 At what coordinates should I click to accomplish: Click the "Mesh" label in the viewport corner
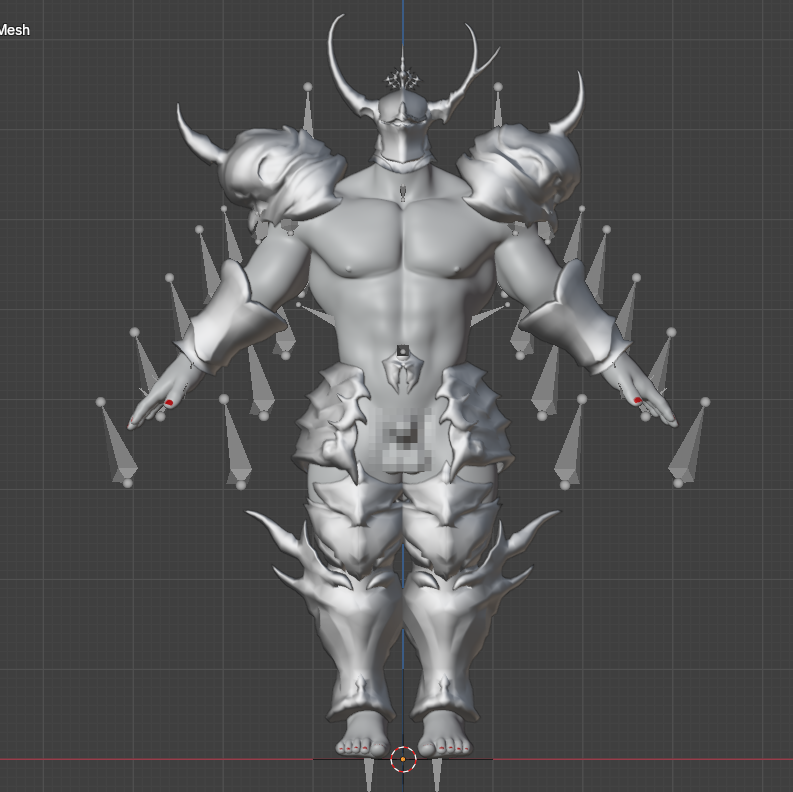pos(14,30)
